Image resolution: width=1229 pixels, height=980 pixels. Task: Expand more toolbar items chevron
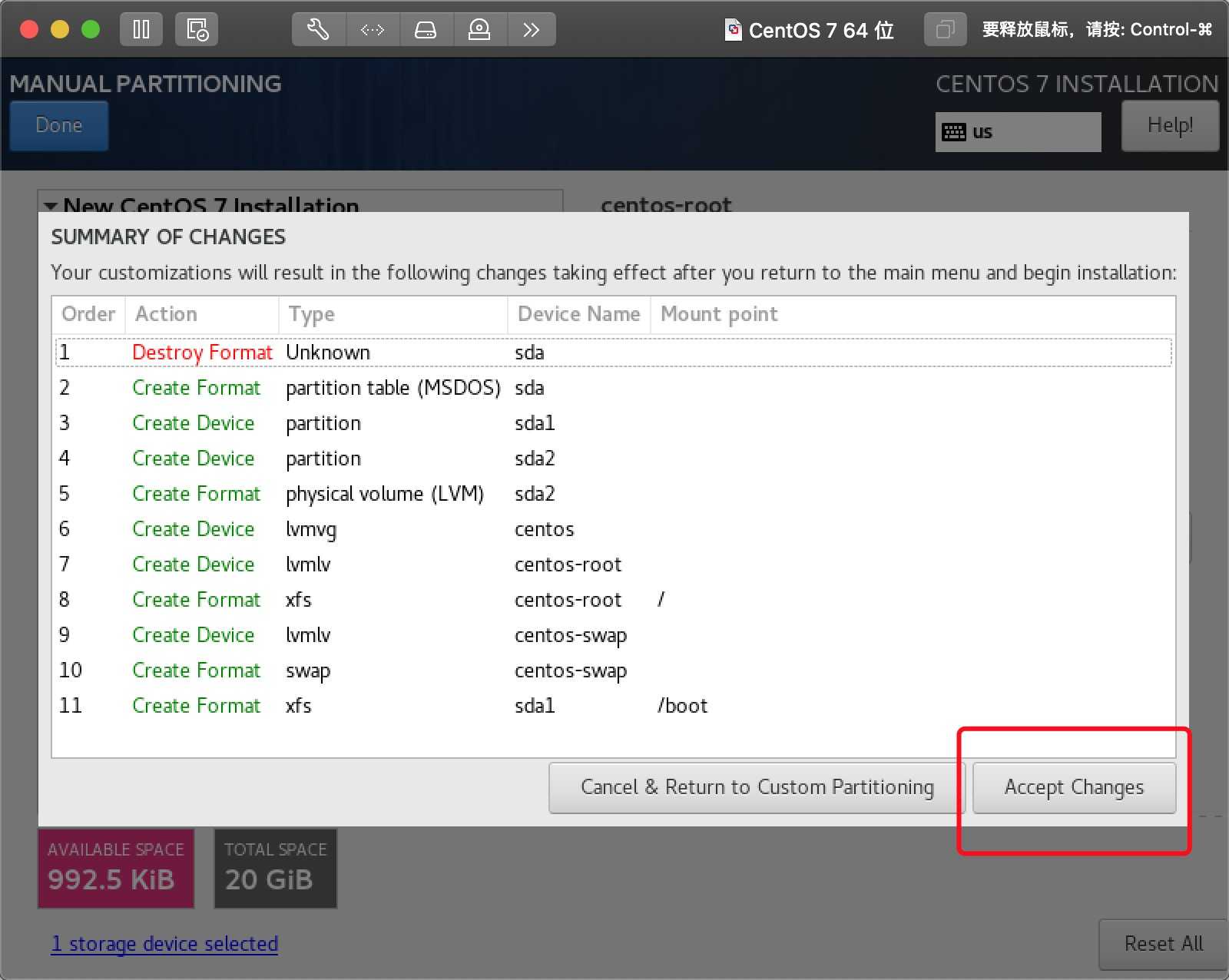pyautogui.click(x=531, y=30)
